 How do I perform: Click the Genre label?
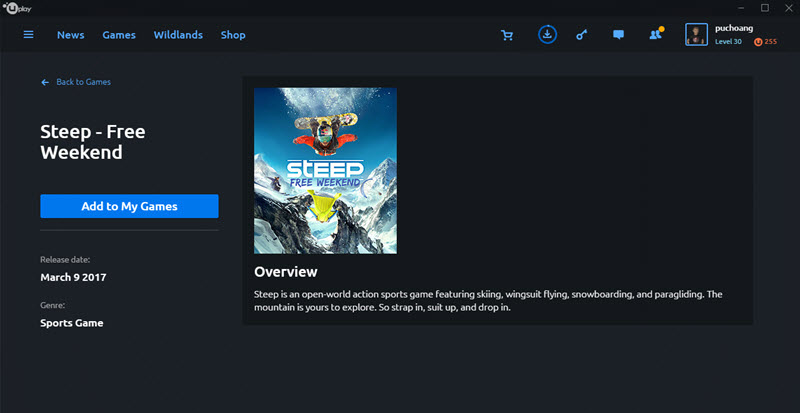(53, 305)
